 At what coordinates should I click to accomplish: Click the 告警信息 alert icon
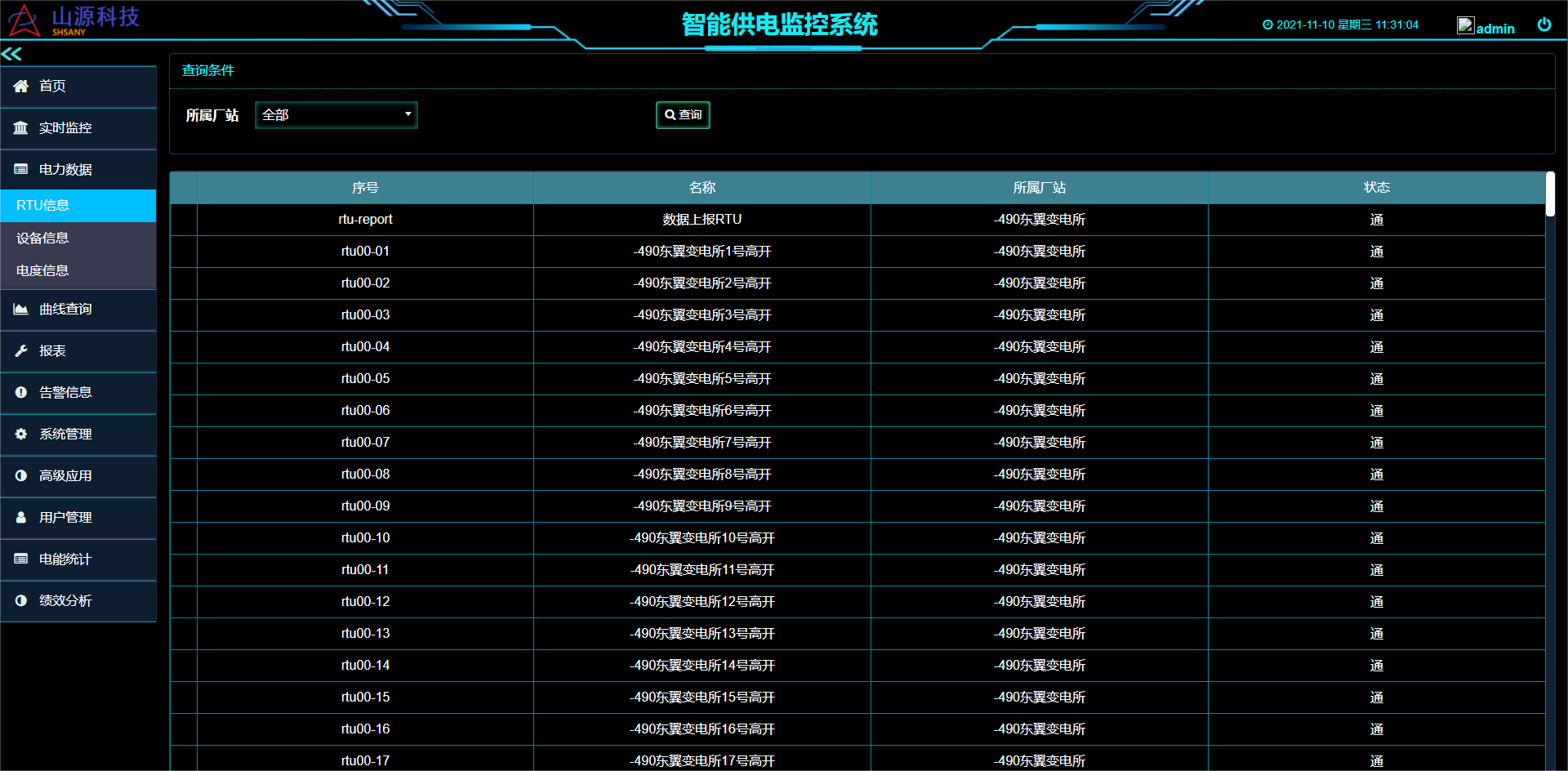(21, 392)
